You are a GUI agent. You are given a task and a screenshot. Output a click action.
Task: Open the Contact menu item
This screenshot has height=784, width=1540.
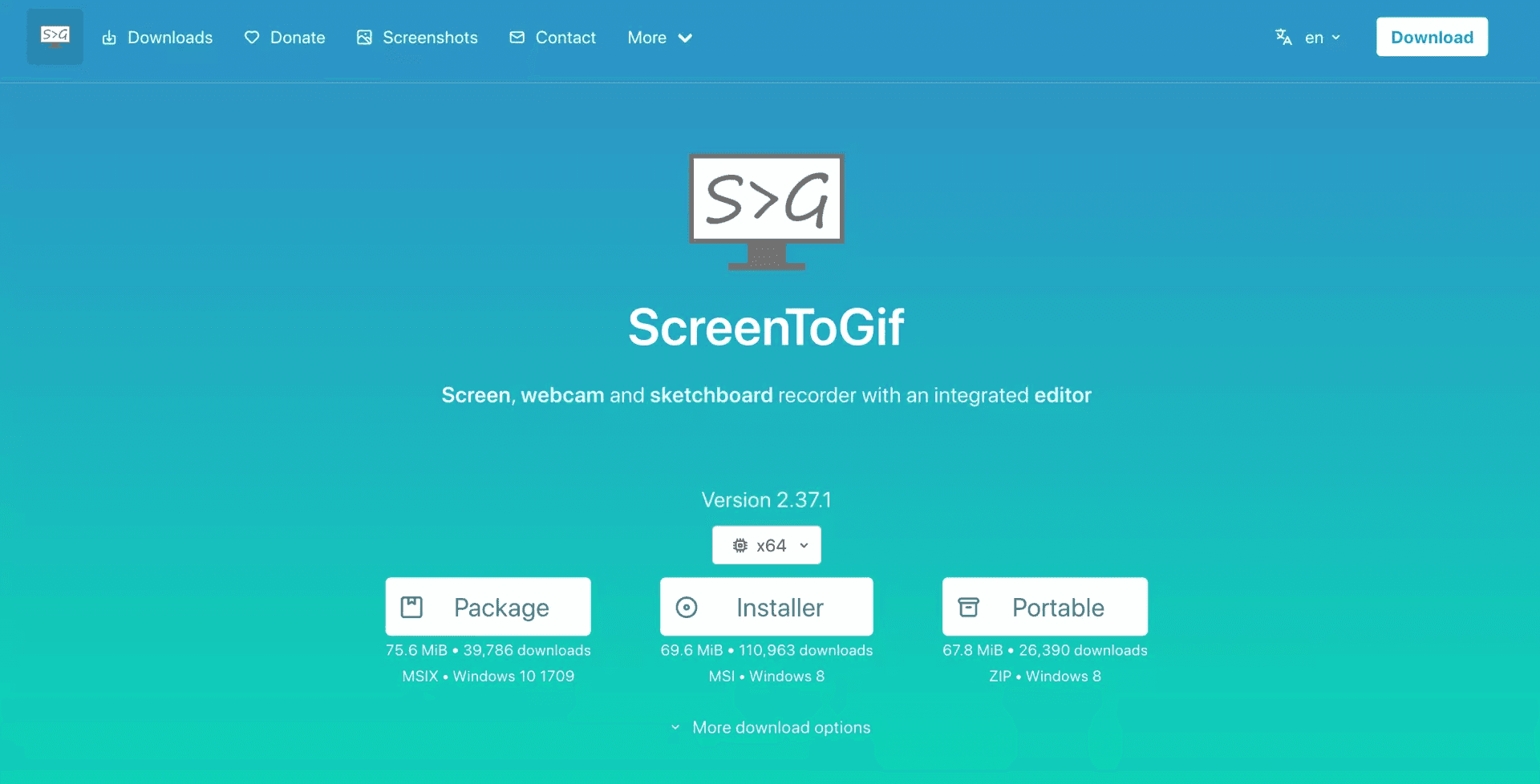coord(553,38)
